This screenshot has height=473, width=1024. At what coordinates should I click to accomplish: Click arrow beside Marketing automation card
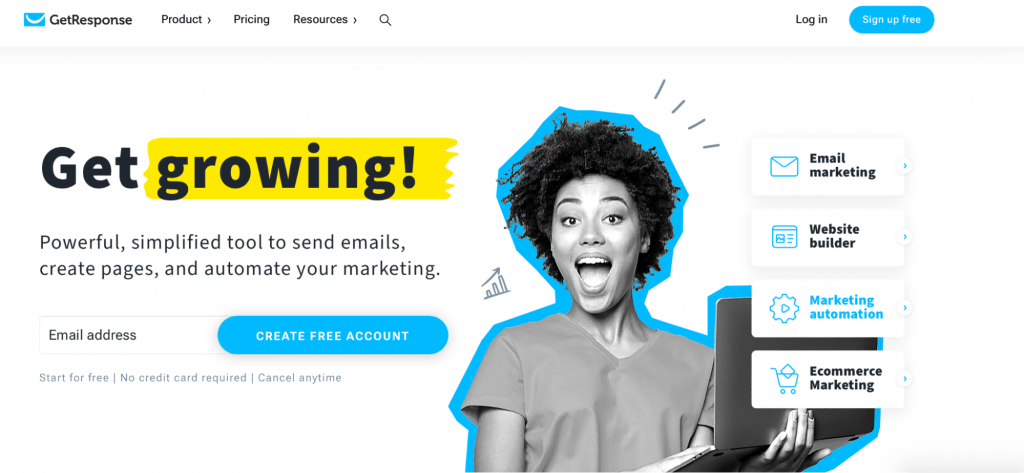tap(904, 308)
